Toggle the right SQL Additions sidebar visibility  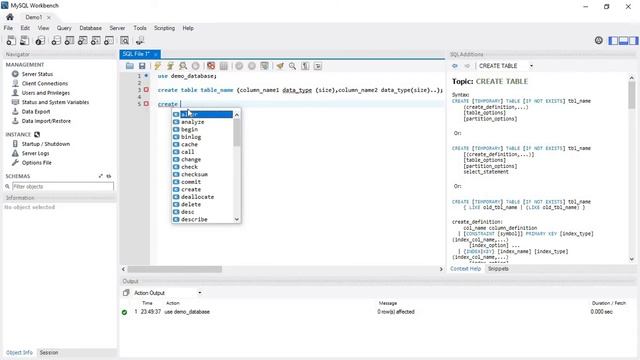click(x=633, y=40)
